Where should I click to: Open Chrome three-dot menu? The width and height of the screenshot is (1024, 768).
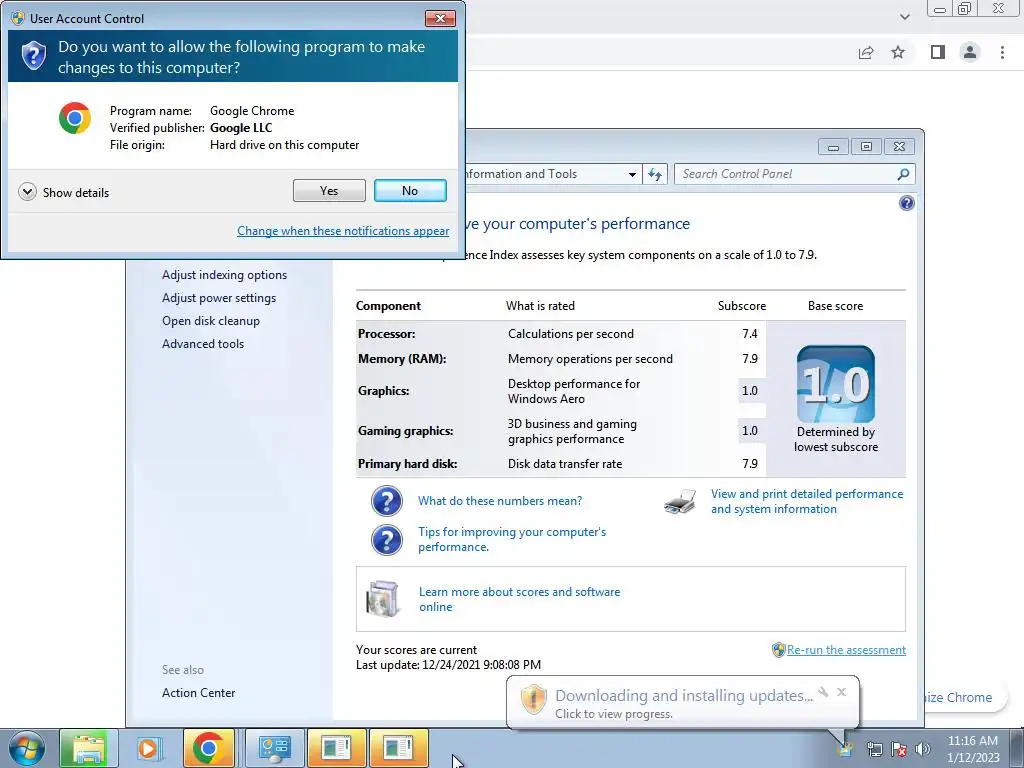[x=1002, y=52]
